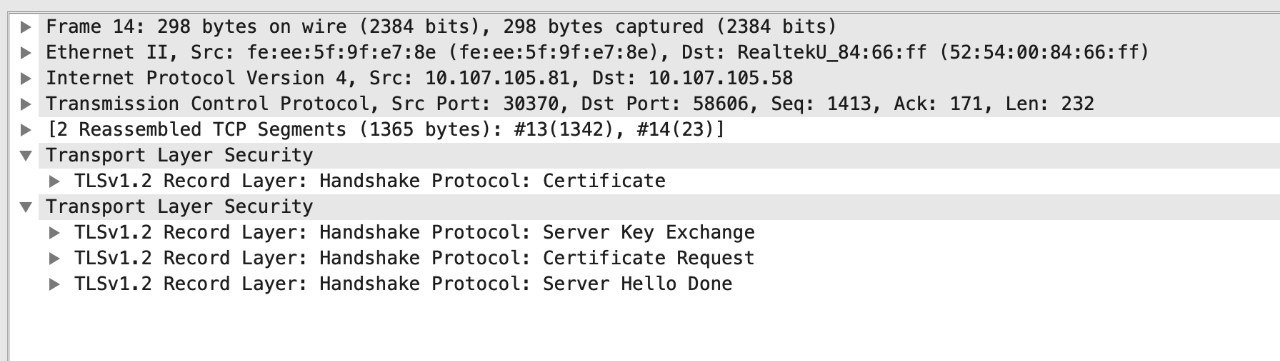This screenshot has height=361, width=1280.
Task: Expand the Server Hello Done triangle
Action: (x=54, y=284)
